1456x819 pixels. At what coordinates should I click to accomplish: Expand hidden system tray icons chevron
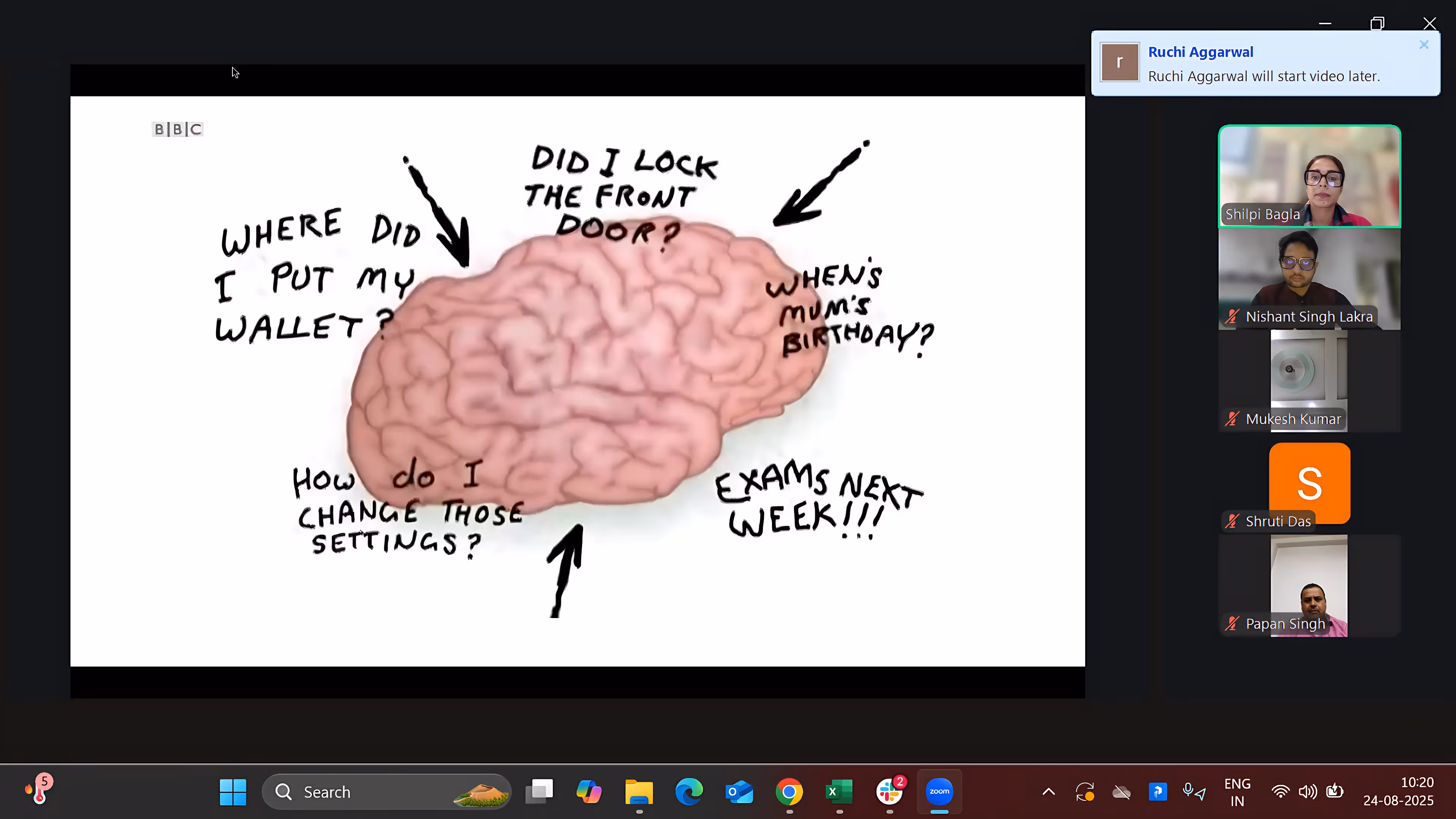pyautogui.click(x=1048, y=792)
